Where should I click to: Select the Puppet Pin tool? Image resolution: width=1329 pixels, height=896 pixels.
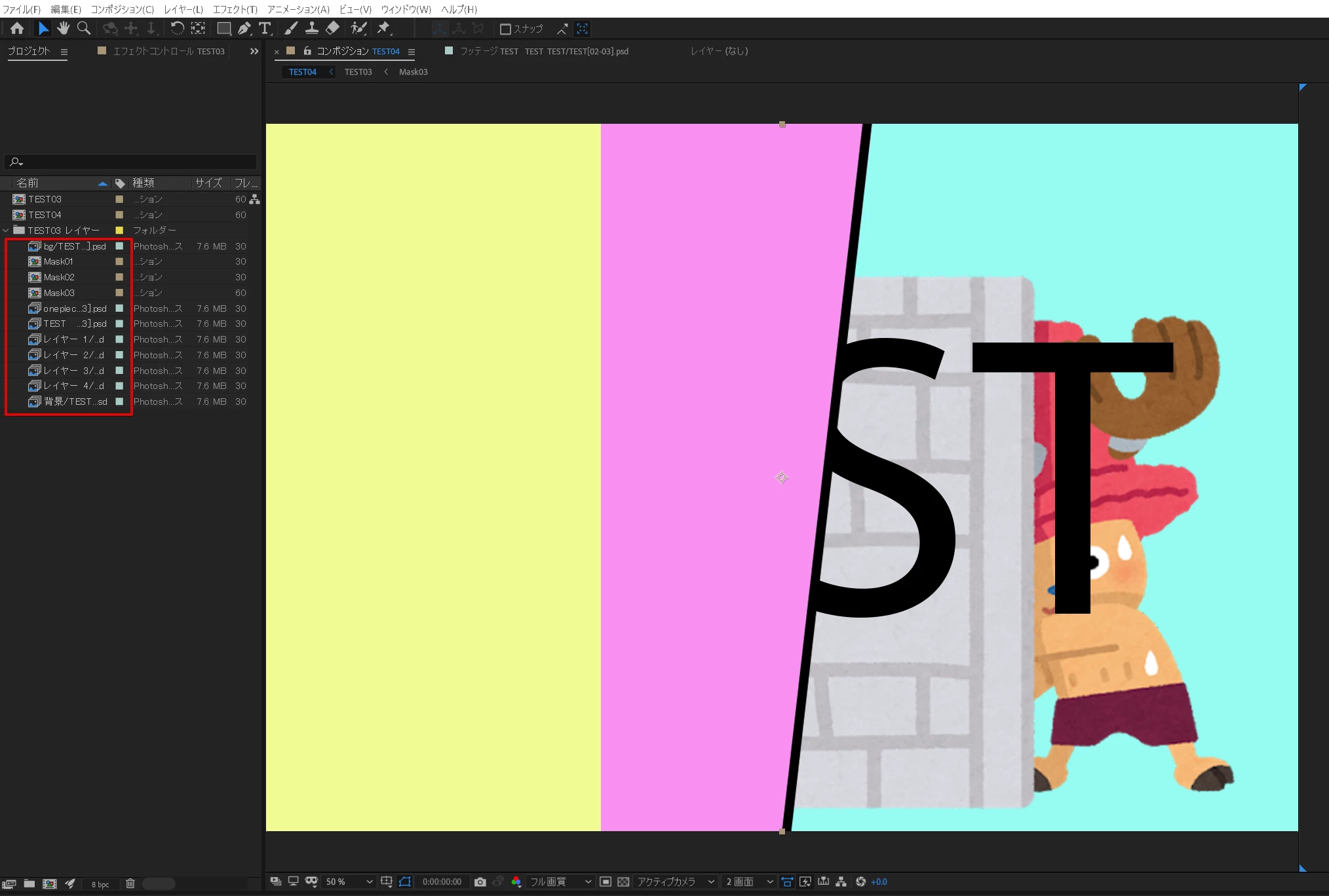tap(384, 28)
